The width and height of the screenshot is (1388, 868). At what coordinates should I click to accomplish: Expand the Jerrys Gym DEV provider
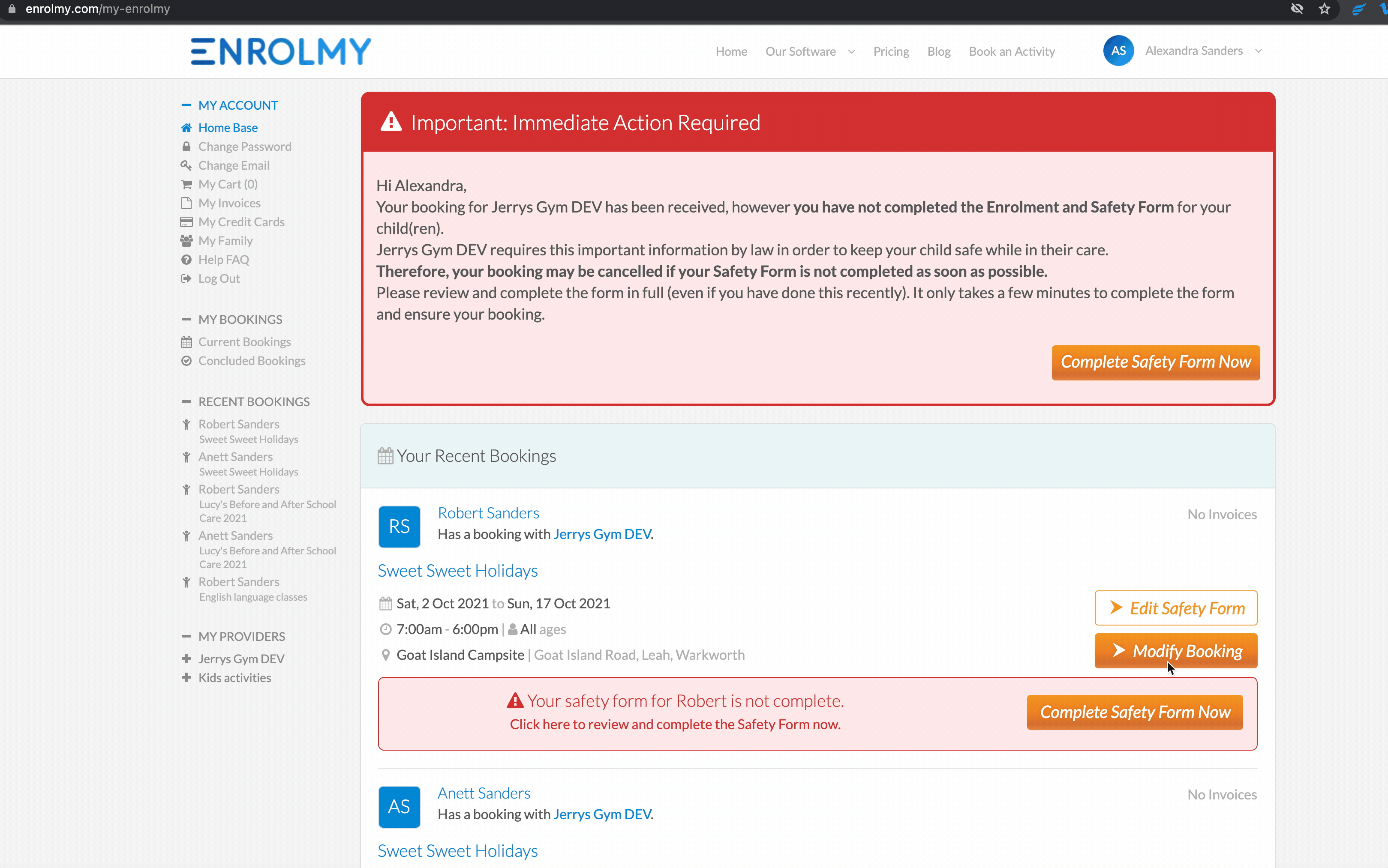[x=186, y=659]
